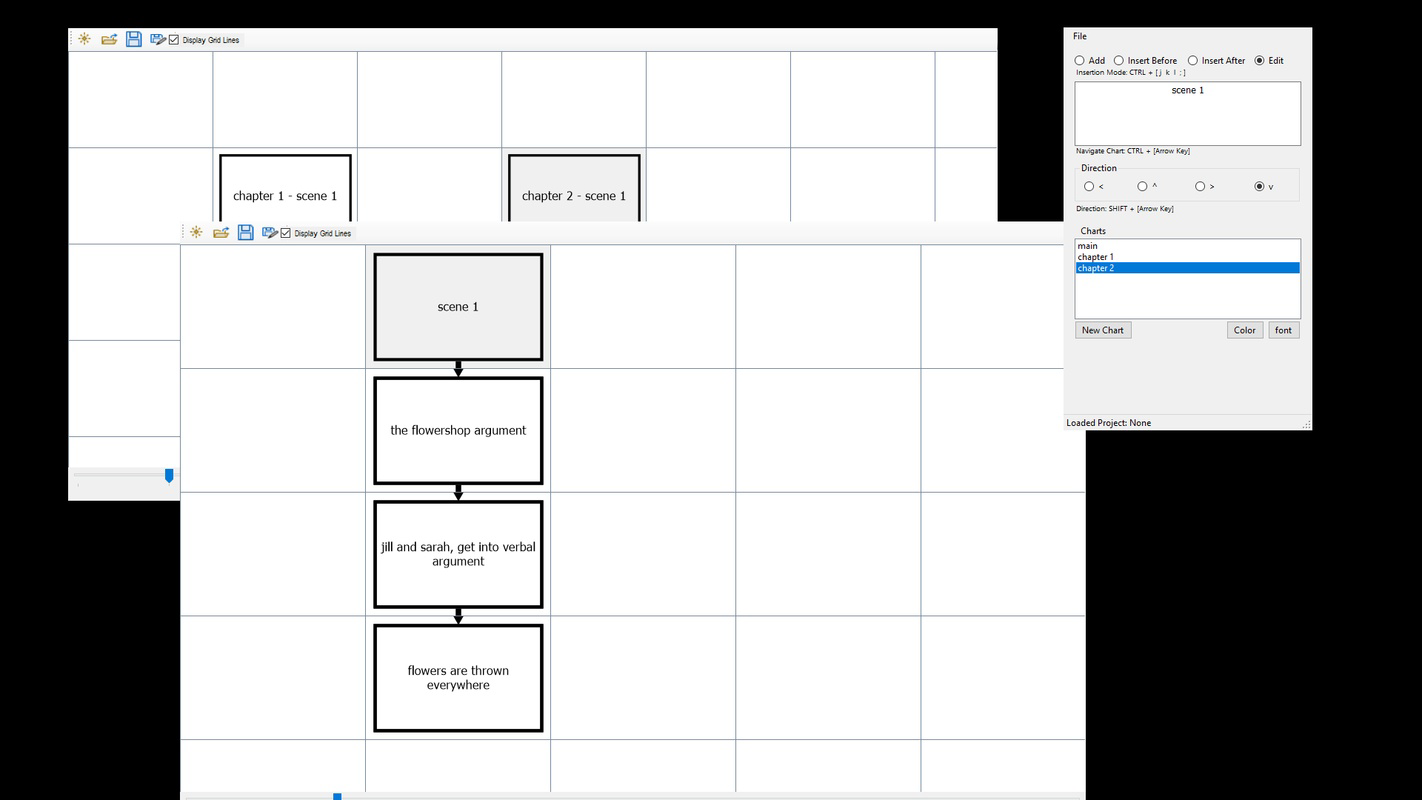The height and width of the screenshot is (800, 1422).
Task: Click the 'scene 1' text edit box
Action: tap(1188, 114)
